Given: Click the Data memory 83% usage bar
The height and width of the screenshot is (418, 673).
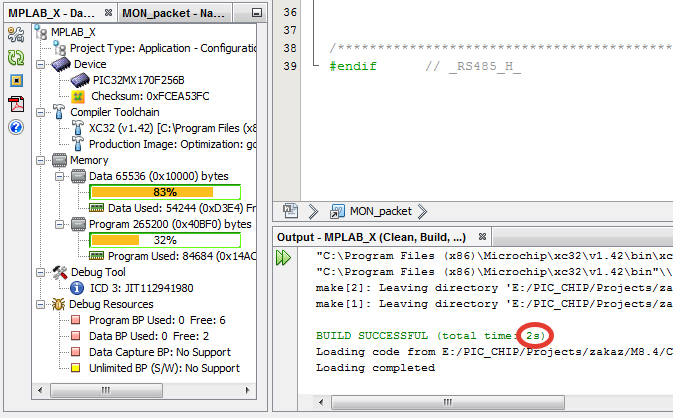Looking at the screenshot, I should pyautogui.click(x=165, y=192).
